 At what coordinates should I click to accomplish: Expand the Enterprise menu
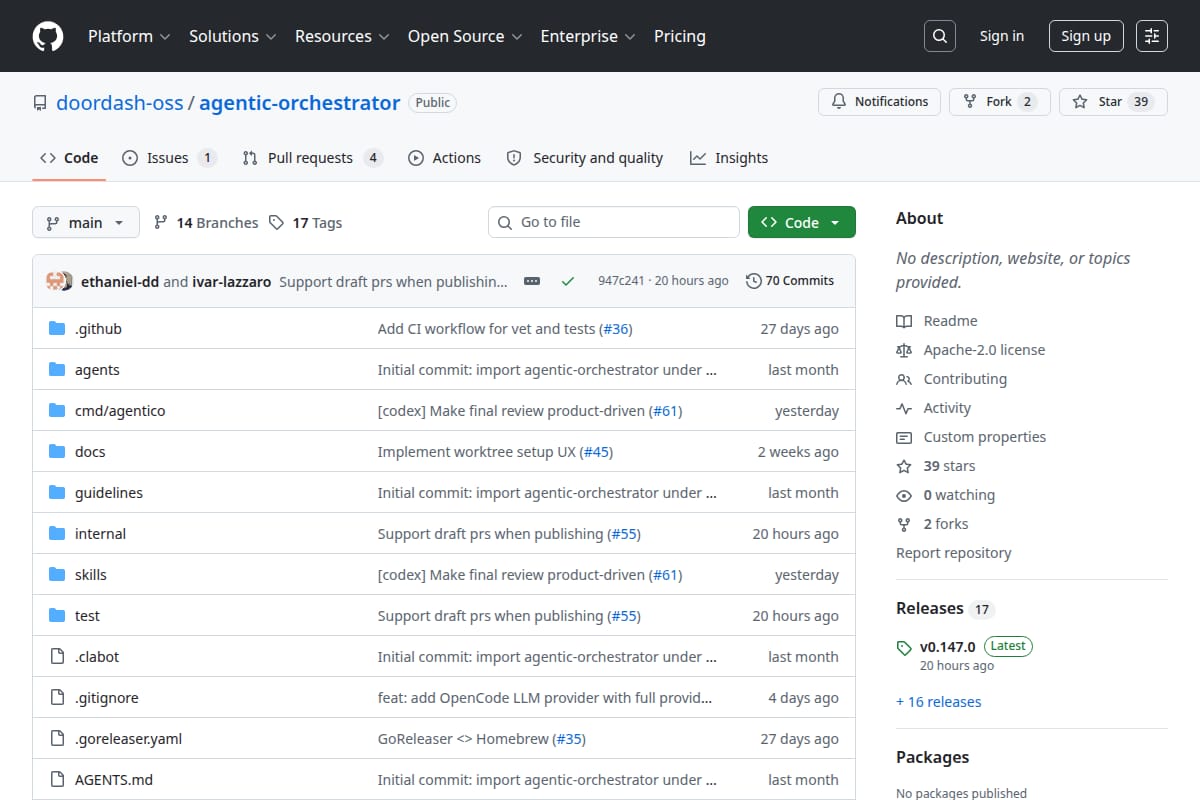588,36
